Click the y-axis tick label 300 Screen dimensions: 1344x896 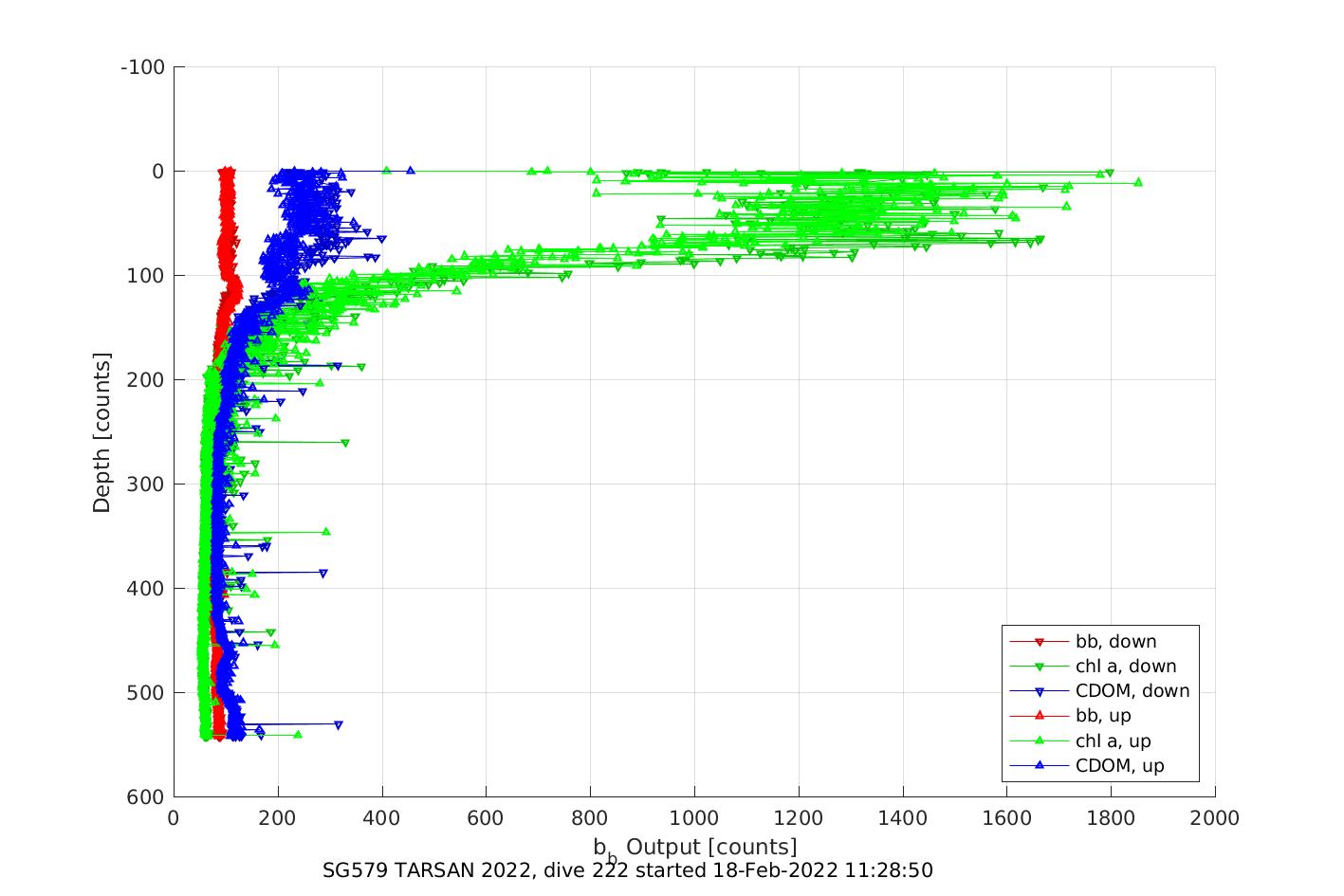click(x=148, y=485)
